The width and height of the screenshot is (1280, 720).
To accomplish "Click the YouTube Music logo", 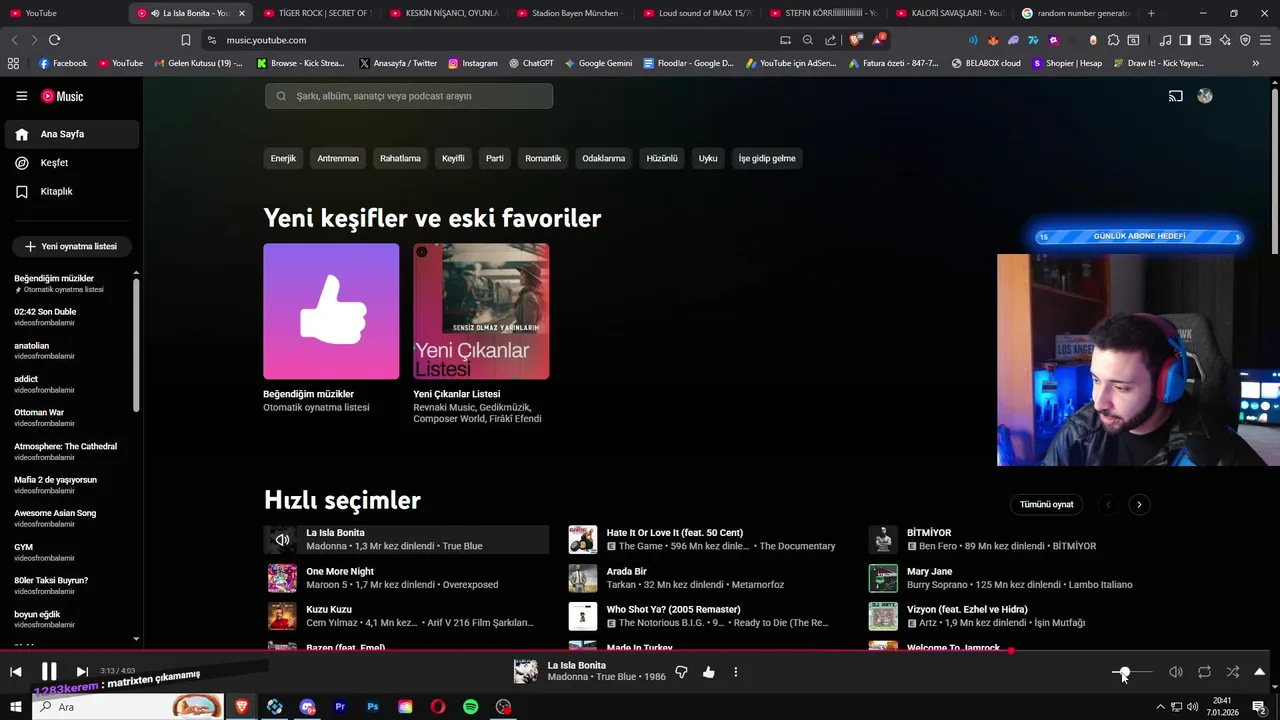I will [x=62, y=96].
